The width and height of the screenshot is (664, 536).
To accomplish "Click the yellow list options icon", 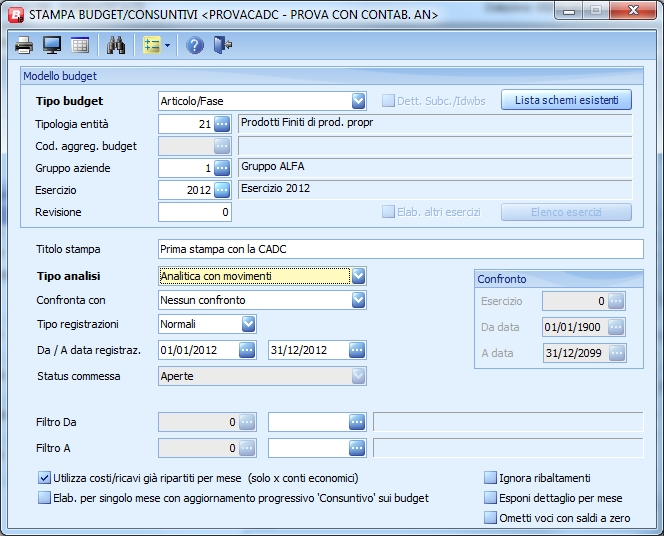I will coord(151,45).
